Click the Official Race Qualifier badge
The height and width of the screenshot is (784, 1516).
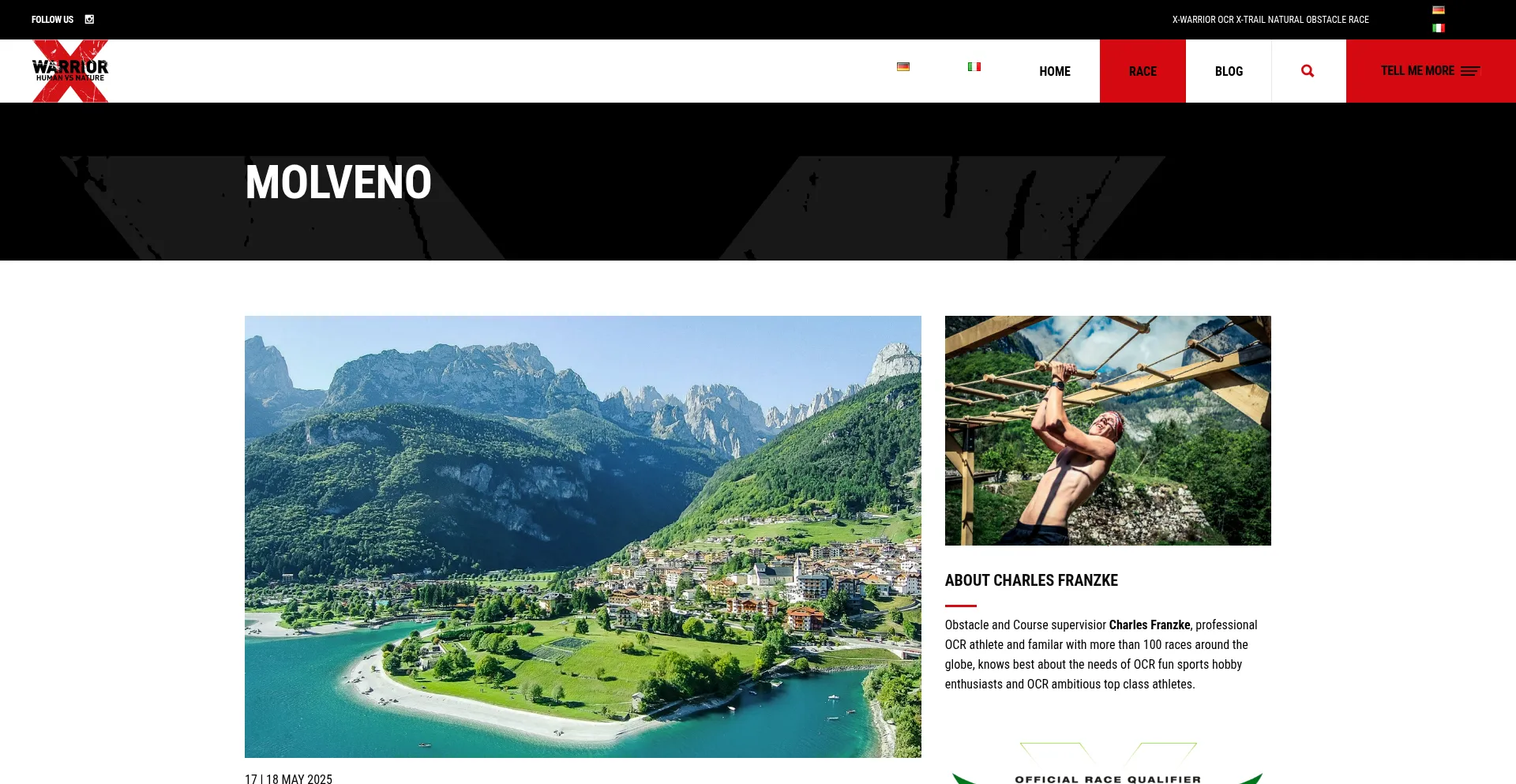[x=1108, y=763]
